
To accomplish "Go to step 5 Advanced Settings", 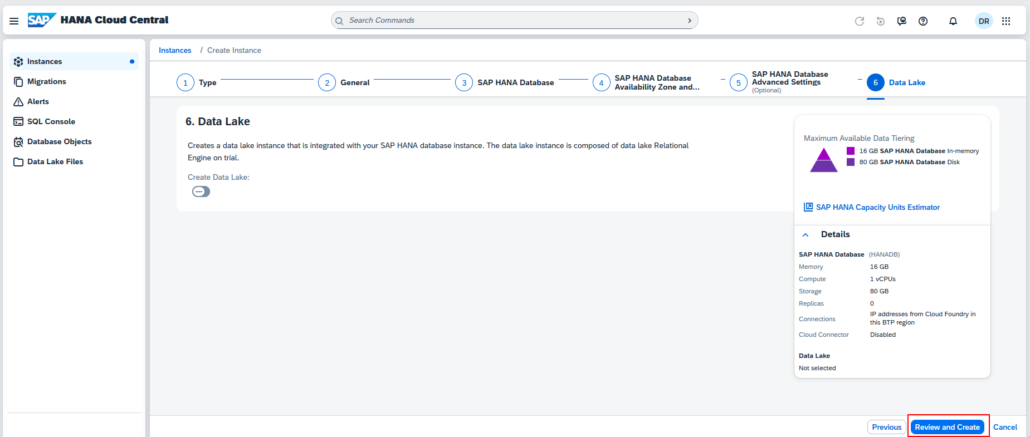I will point(778,83).
